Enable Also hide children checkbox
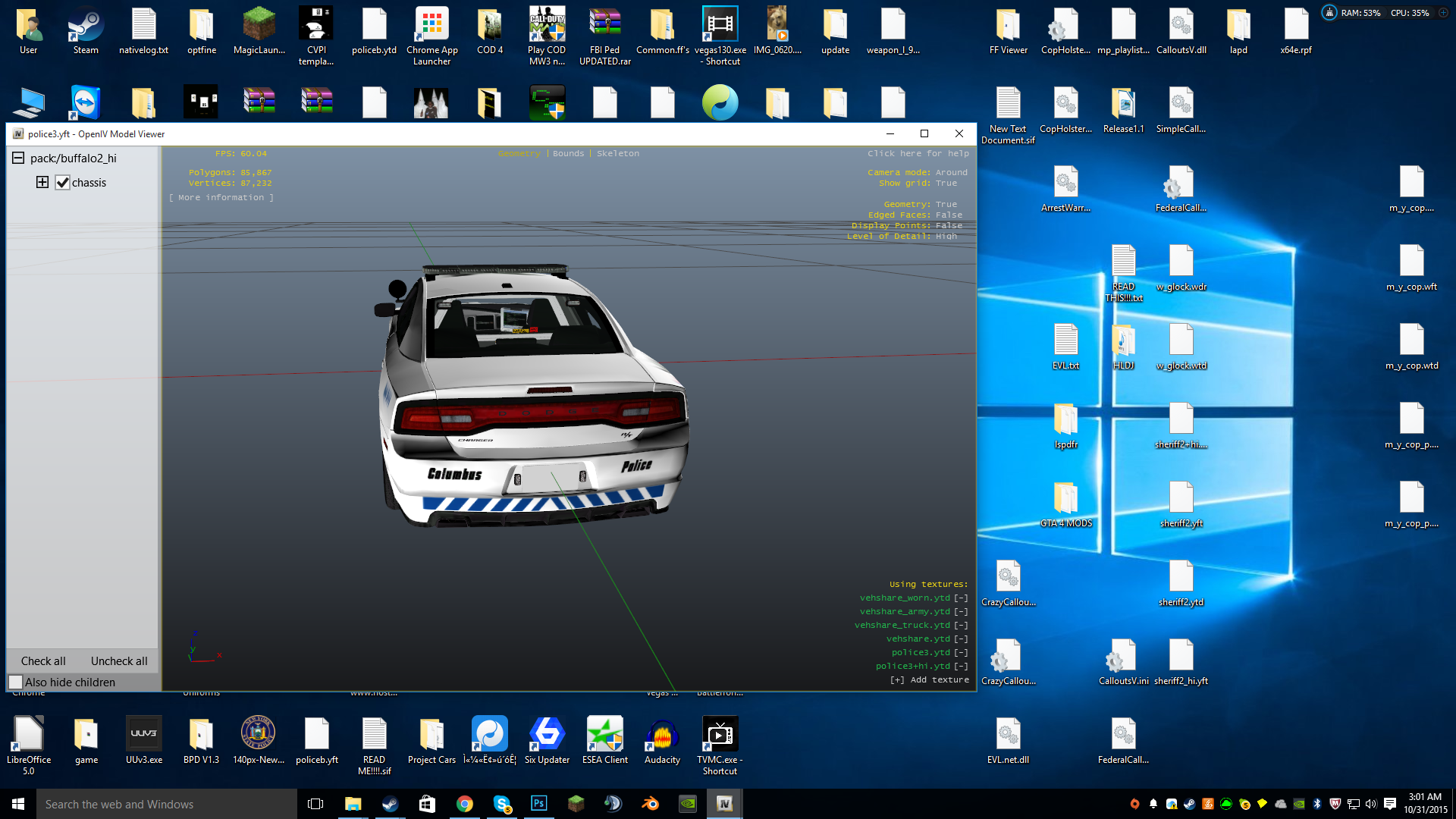The width and height of the screenshot is (1456, 819). 16,682
